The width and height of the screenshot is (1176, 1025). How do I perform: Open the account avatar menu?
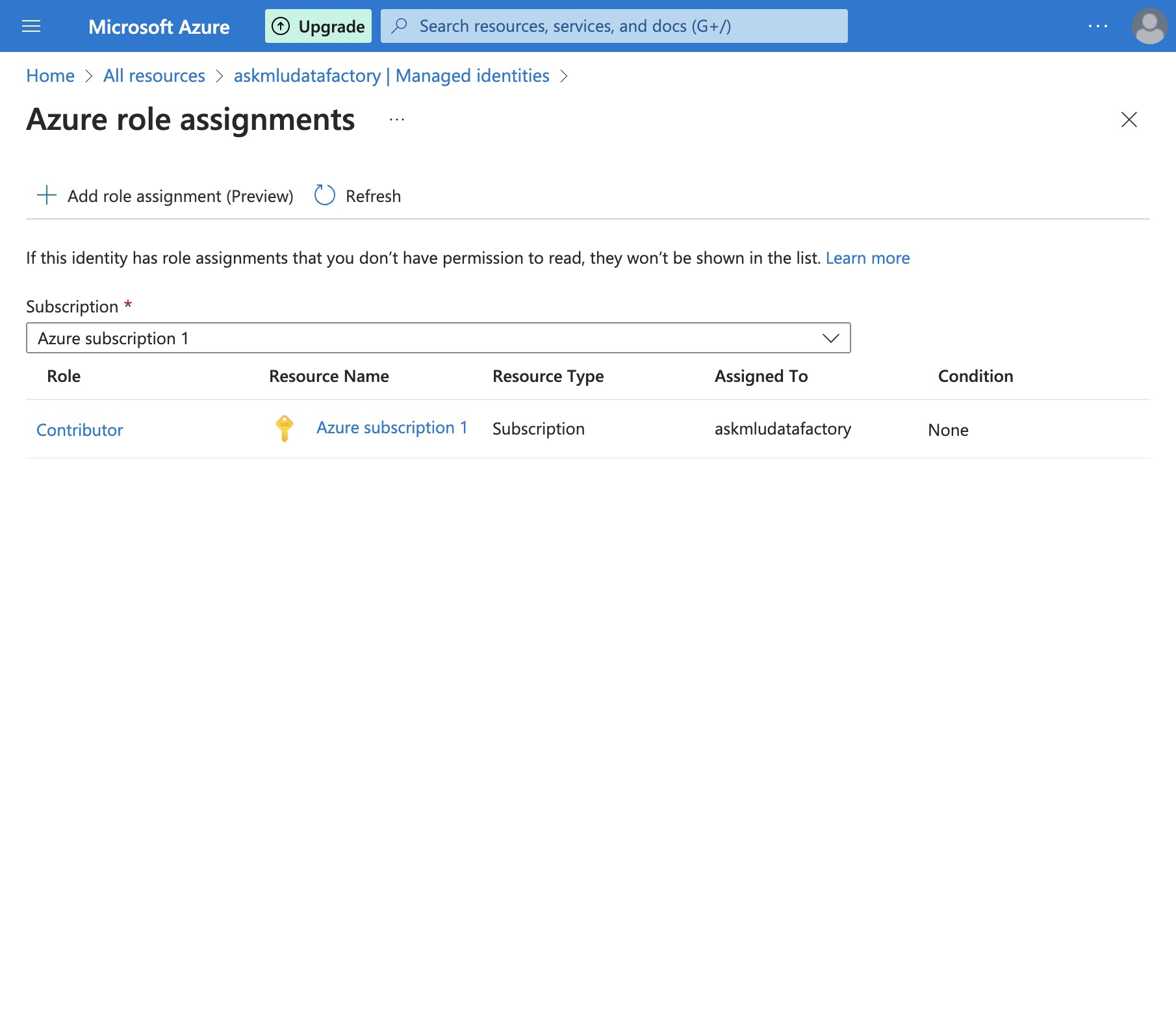coord(1147,26)
